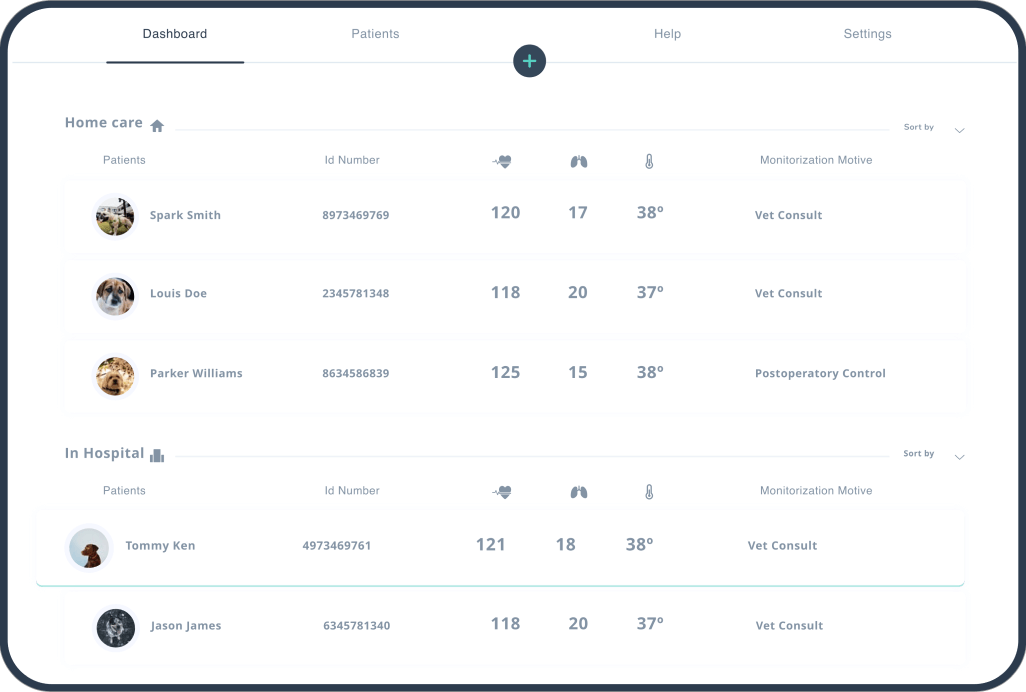
Task: Click the thermometer icon in Home care header
Action: point(650,160)
